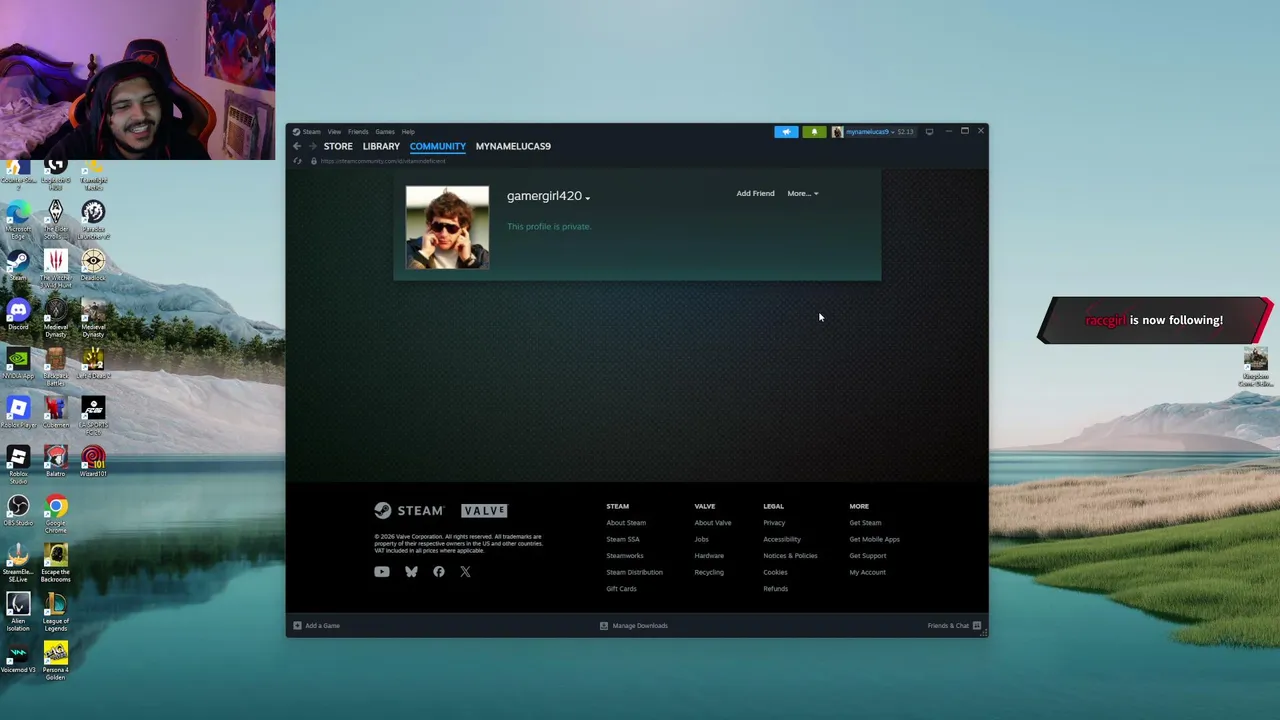Open Discord from the desktop

pyautogui.click(x=18, y=316)
